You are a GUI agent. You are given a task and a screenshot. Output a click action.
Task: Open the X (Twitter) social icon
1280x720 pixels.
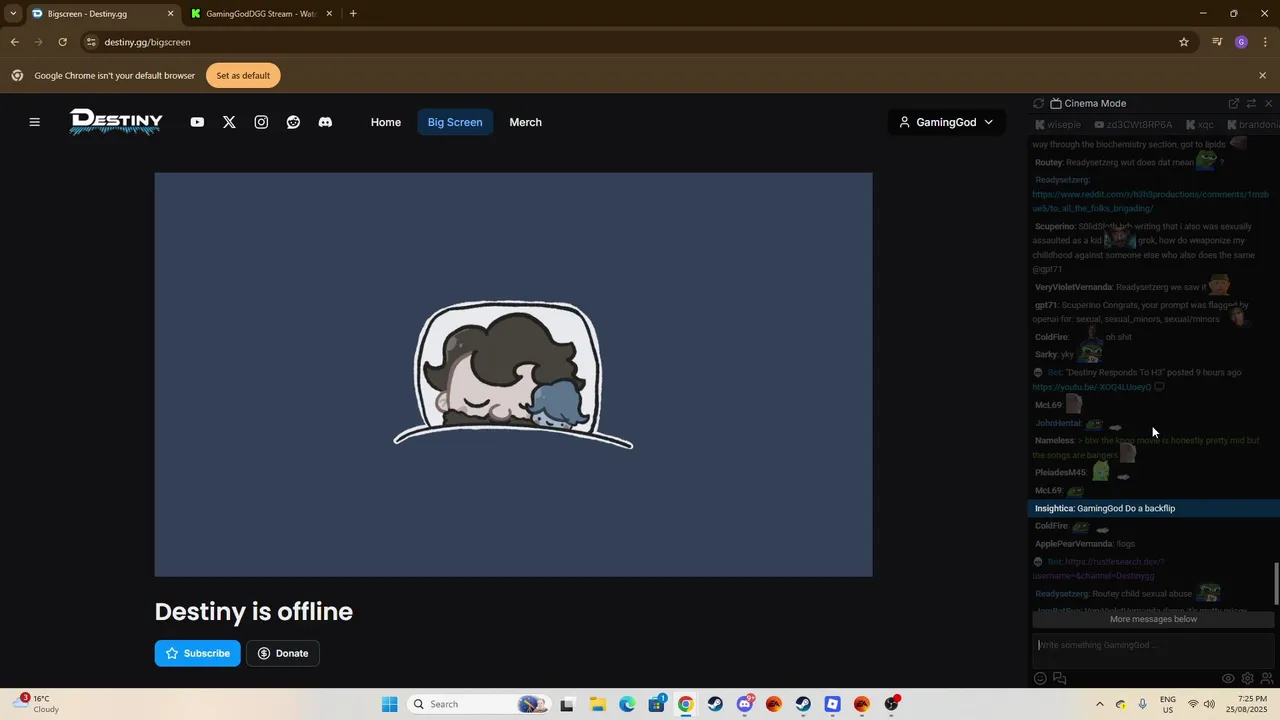point(229,122)
